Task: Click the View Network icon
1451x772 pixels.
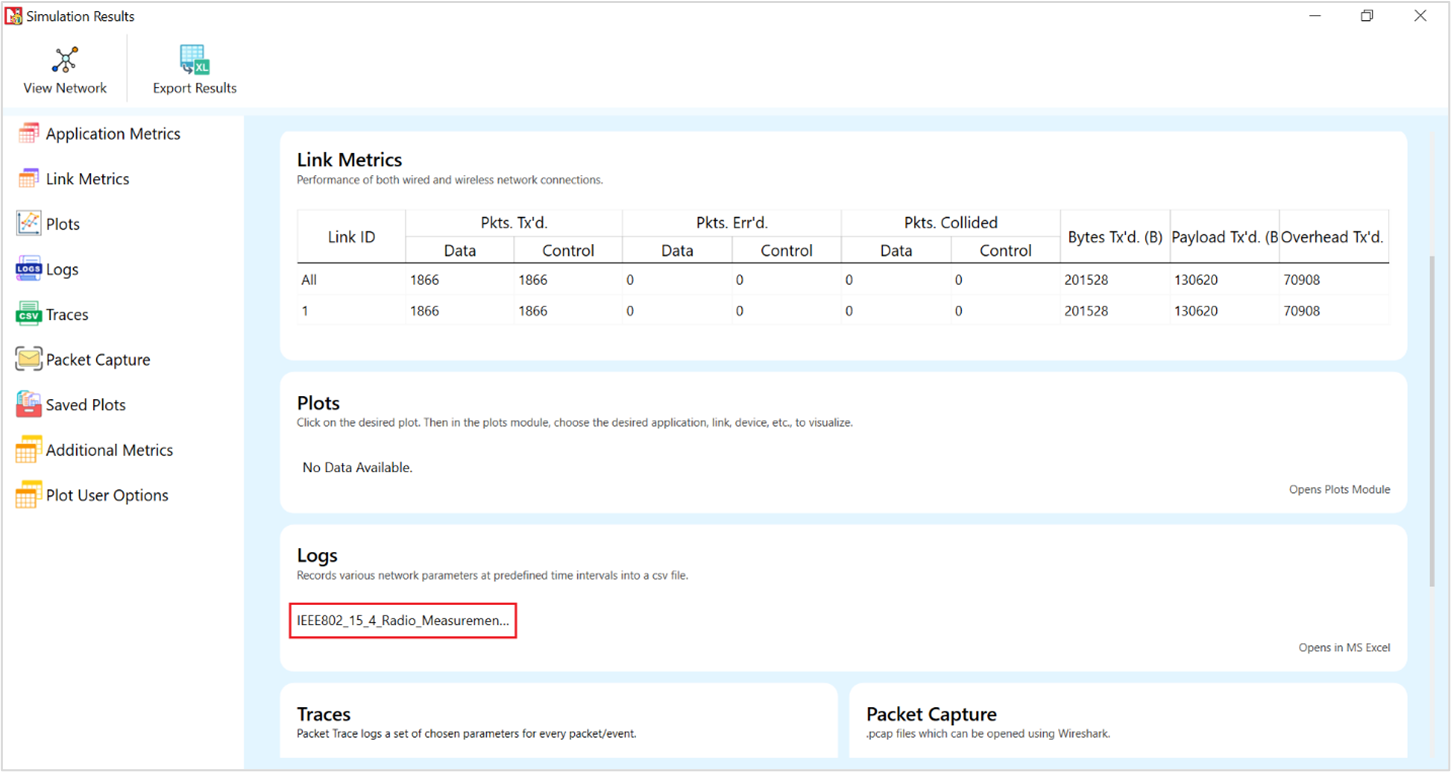Action: (65, 60)
